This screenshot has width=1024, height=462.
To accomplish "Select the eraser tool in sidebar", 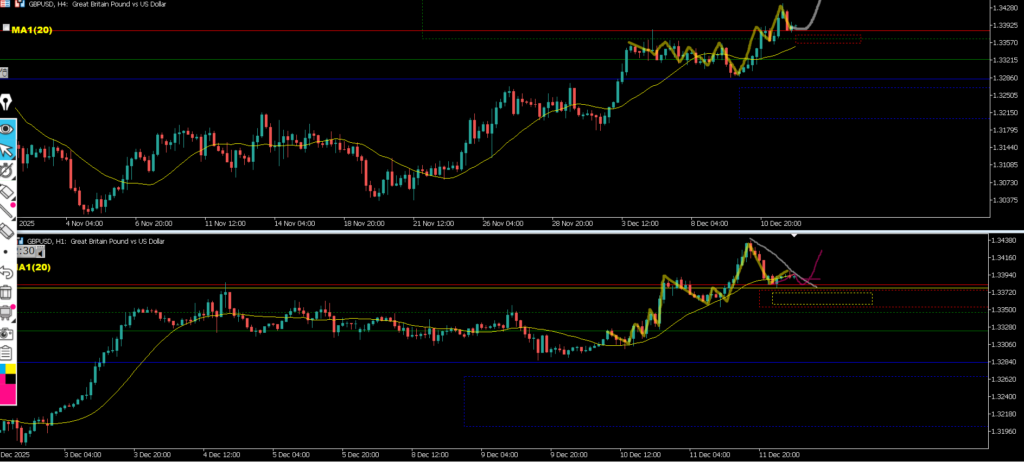I will 6,190.
